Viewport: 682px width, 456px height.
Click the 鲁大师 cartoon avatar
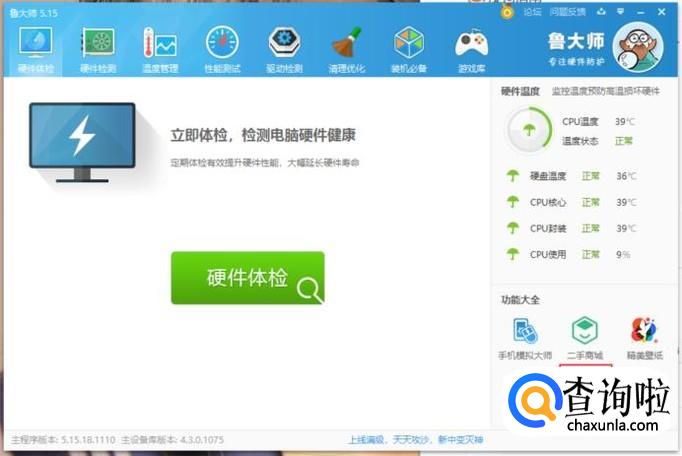(x=638, y=47)
